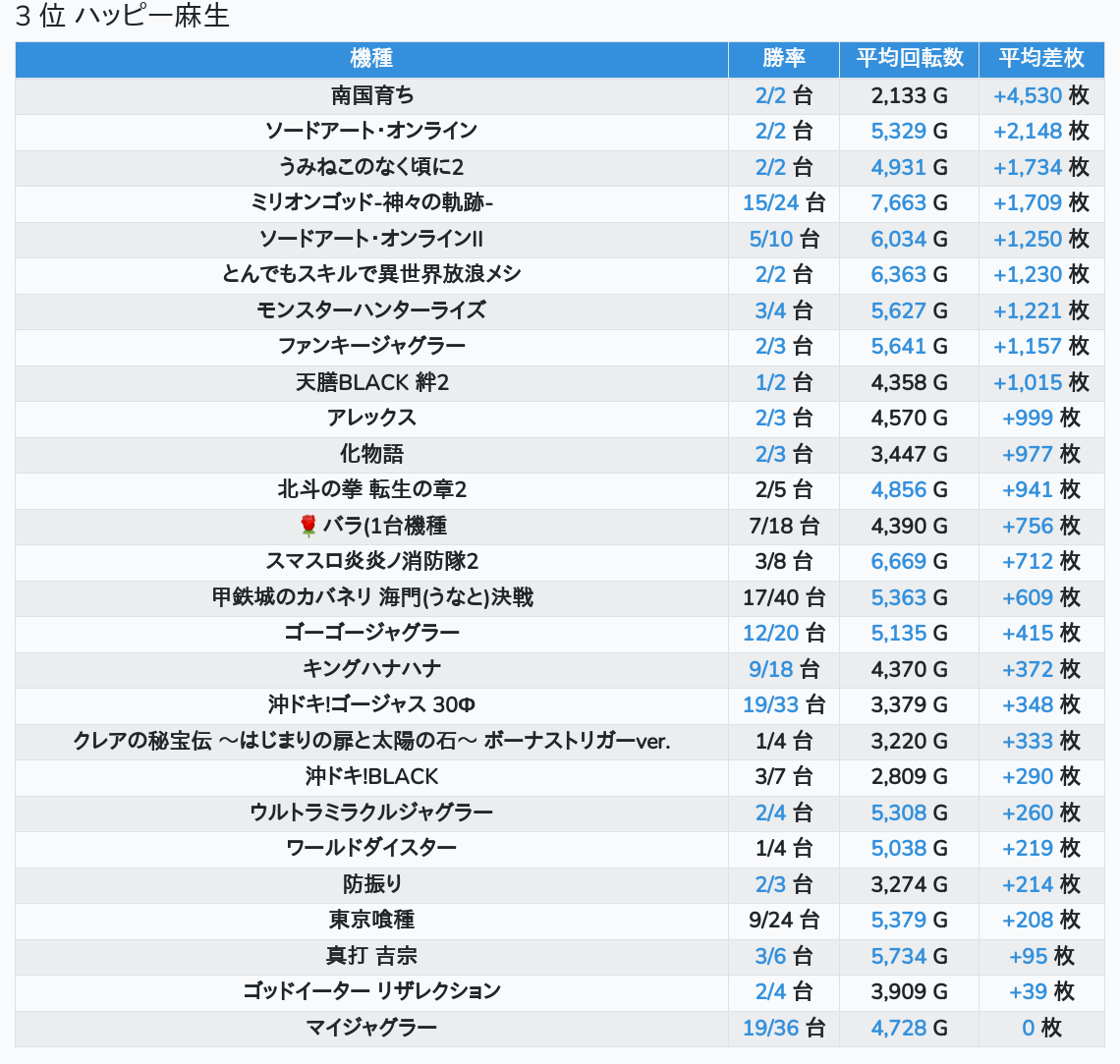Select うみねこのなく頃に2 row name
This screenshot has height=1064, width=1120.
click(x=371, y=167)
